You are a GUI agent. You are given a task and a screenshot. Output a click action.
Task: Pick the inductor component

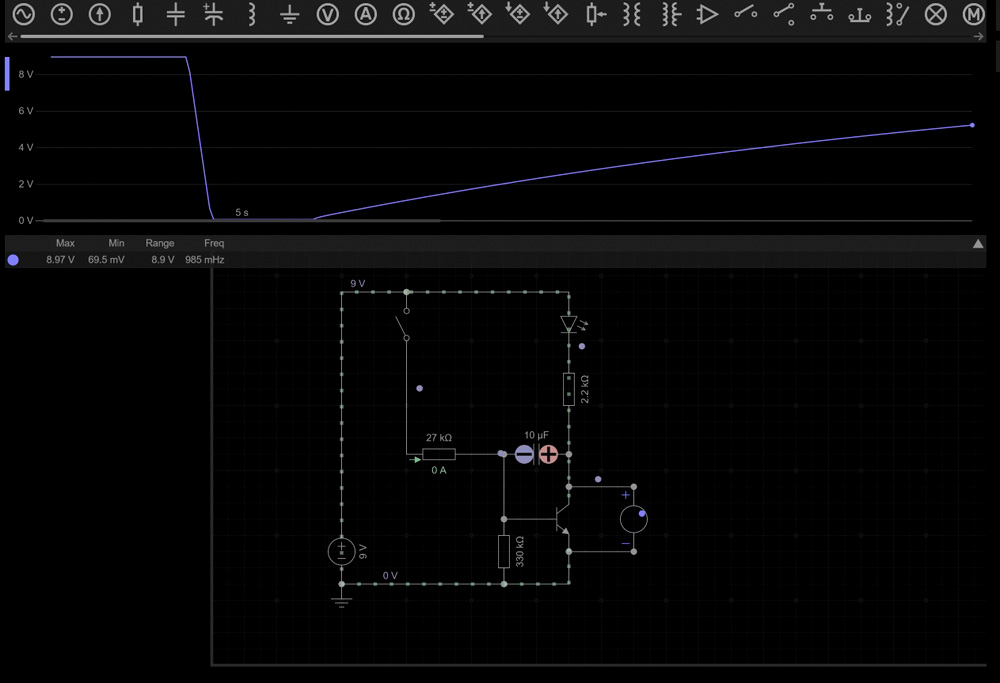point(252,14)
